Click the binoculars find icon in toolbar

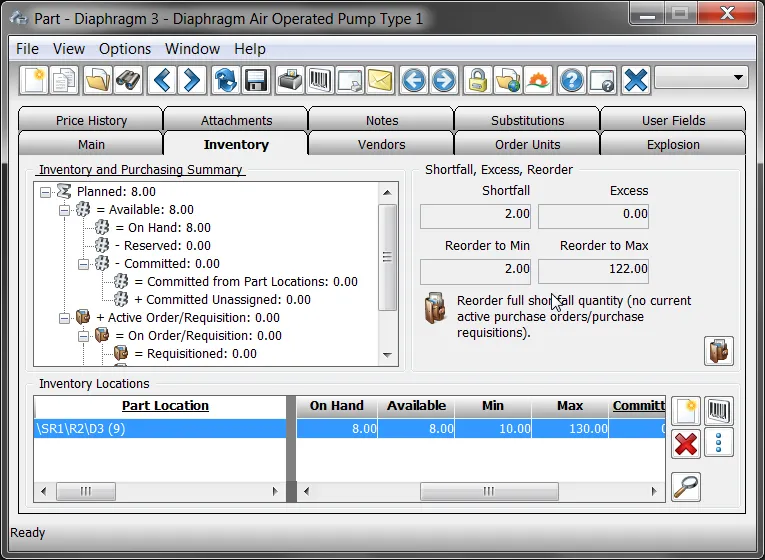pyautogui.click(x=128, y=80)
